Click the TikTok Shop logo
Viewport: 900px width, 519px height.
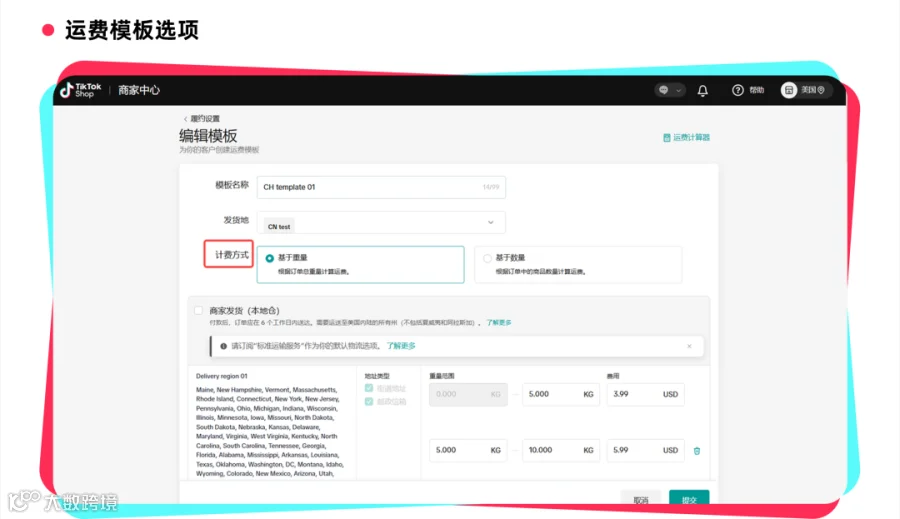80,90
